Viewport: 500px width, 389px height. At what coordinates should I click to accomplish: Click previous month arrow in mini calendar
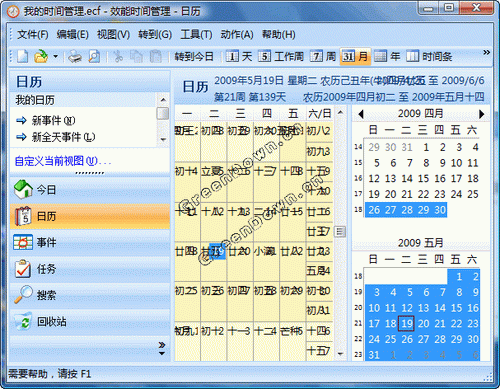click(x=361, y=114)
